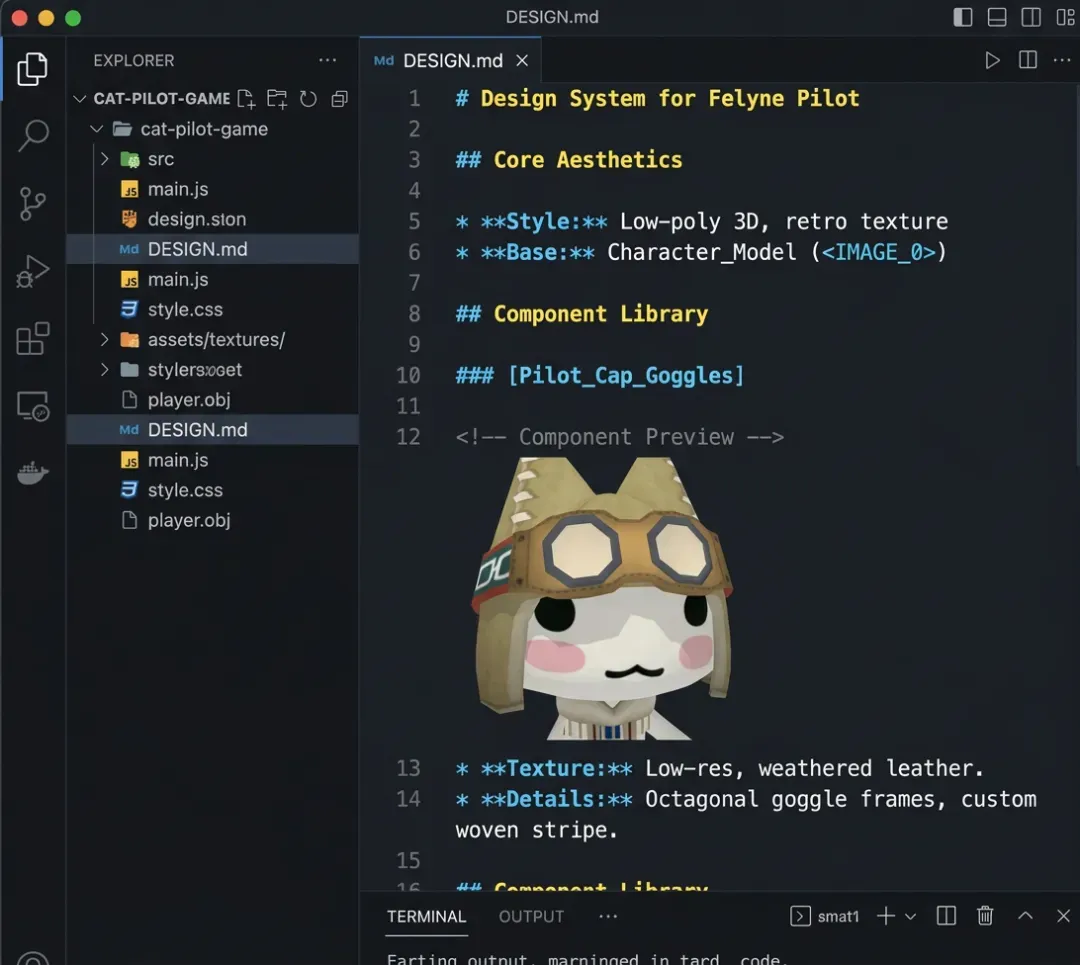The width and height of the screenshot is (1080, 965).
Task: Click line number 14 in the gutter
Action: tap(408, 799)
